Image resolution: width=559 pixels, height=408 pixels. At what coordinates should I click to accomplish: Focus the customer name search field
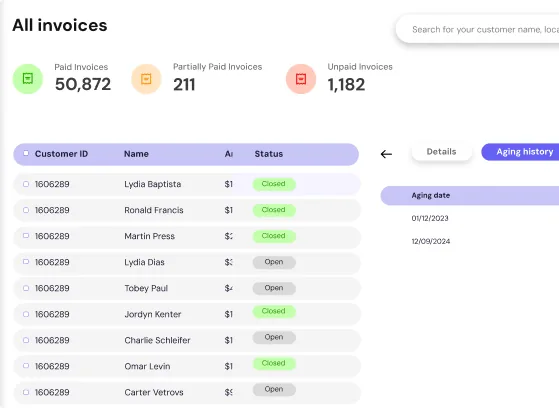tap(477, 29)
